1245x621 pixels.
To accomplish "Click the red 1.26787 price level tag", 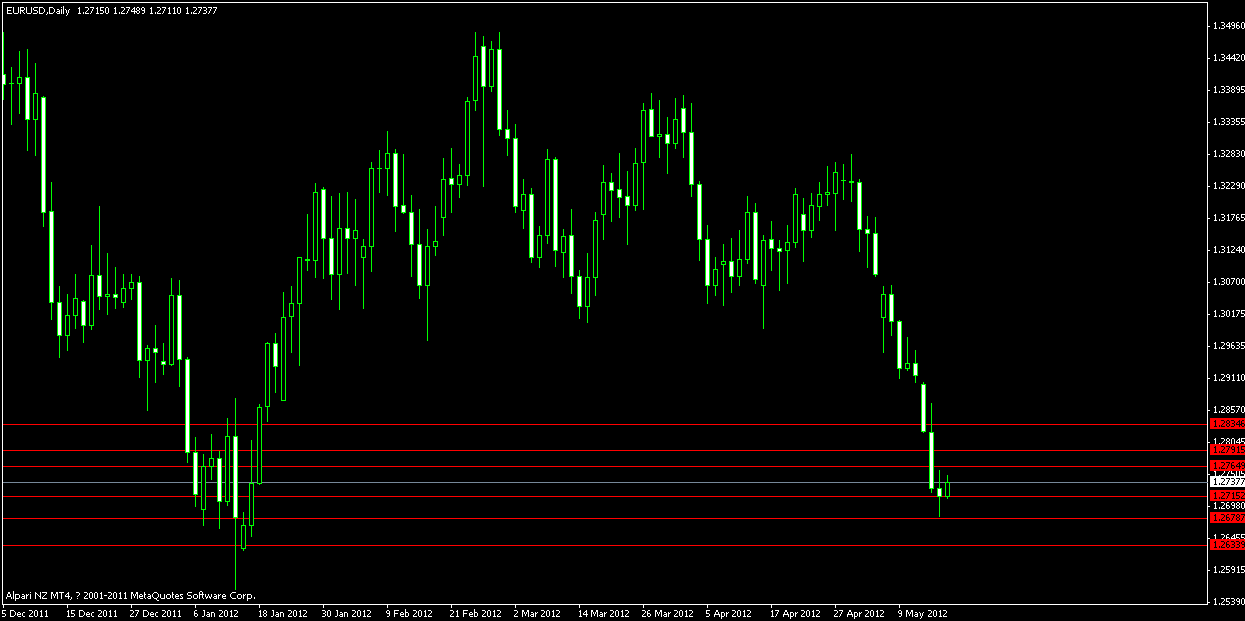I will tap(1227, 518).
